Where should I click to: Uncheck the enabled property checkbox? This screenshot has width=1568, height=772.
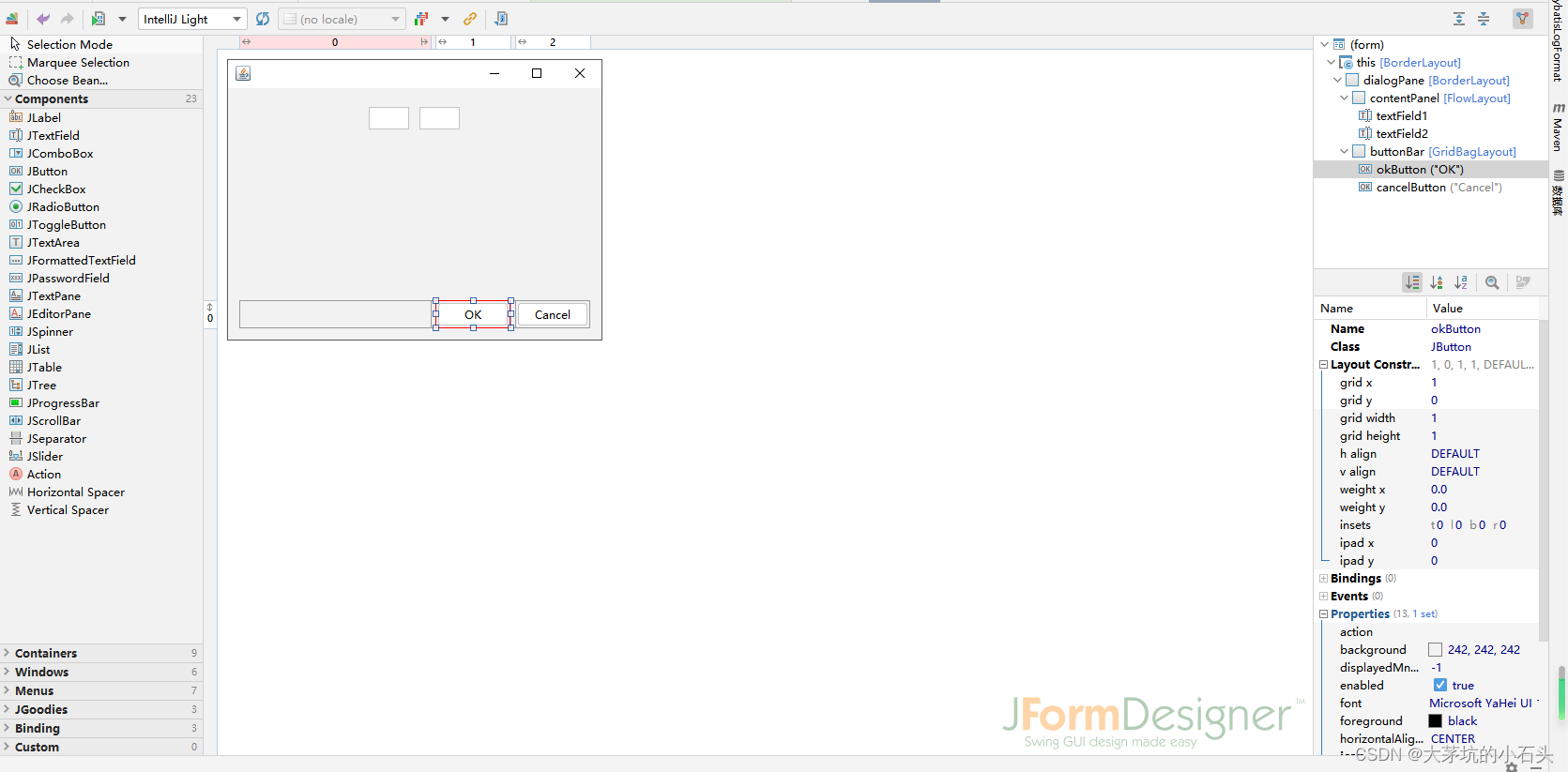coord(1440,685)
